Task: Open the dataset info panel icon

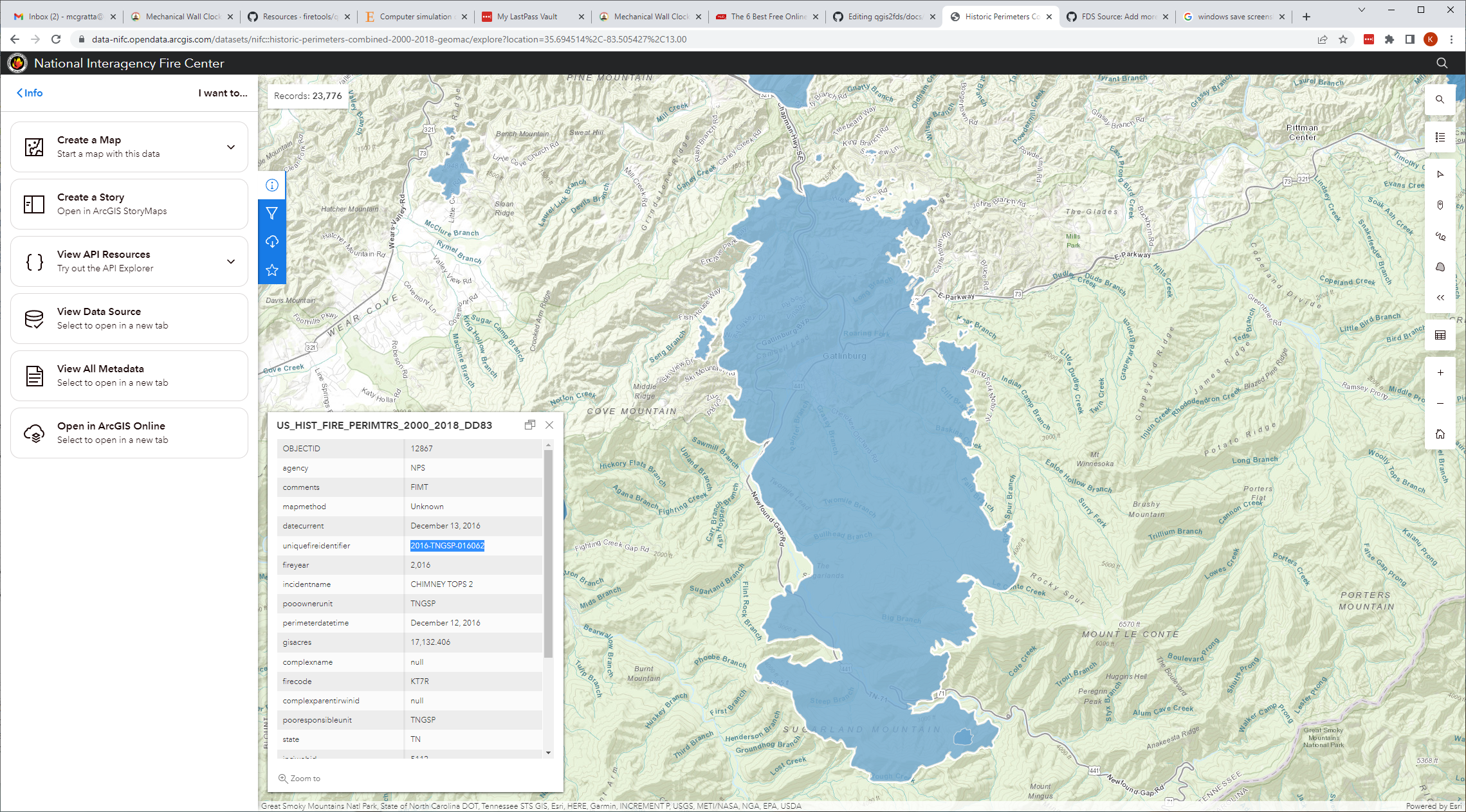Action: coord(272,185)
